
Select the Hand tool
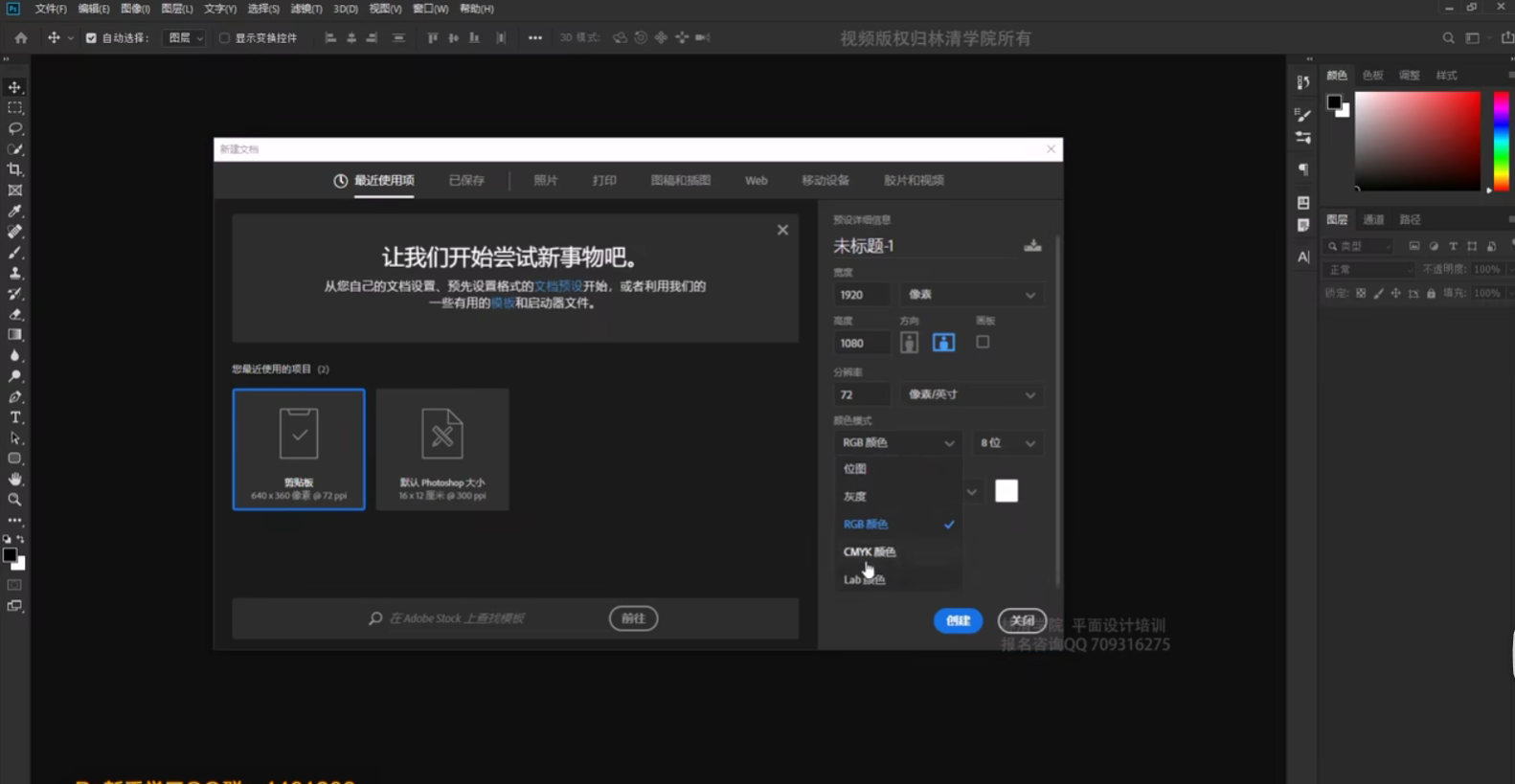click(x=15, y=479)
